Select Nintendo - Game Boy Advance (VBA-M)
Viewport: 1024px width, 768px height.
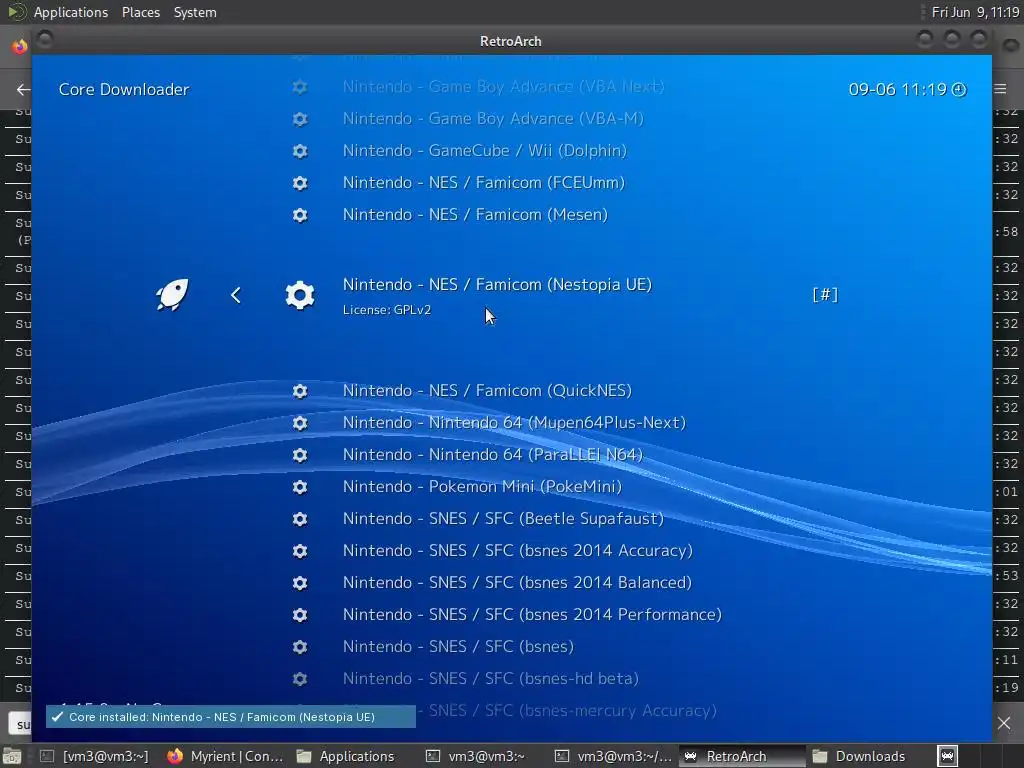pyautogui.click(x=493, y=118)
